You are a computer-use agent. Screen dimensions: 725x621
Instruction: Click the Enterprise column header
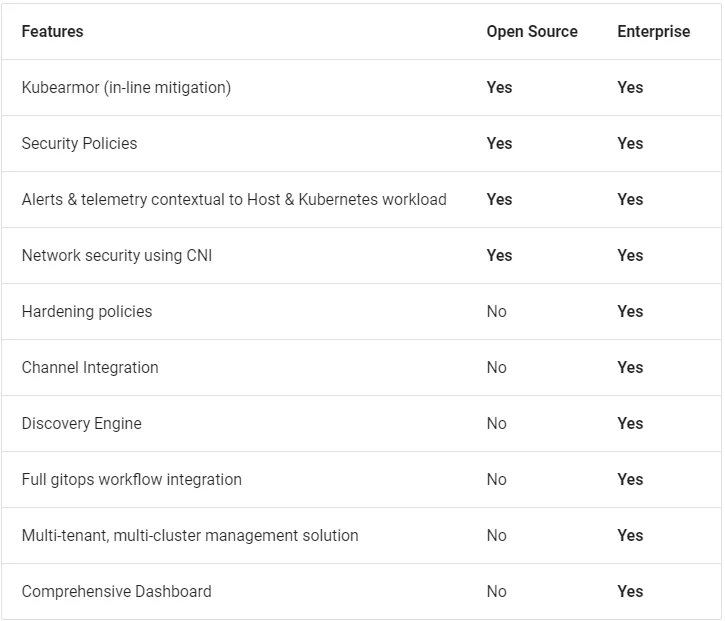point(653,32)
